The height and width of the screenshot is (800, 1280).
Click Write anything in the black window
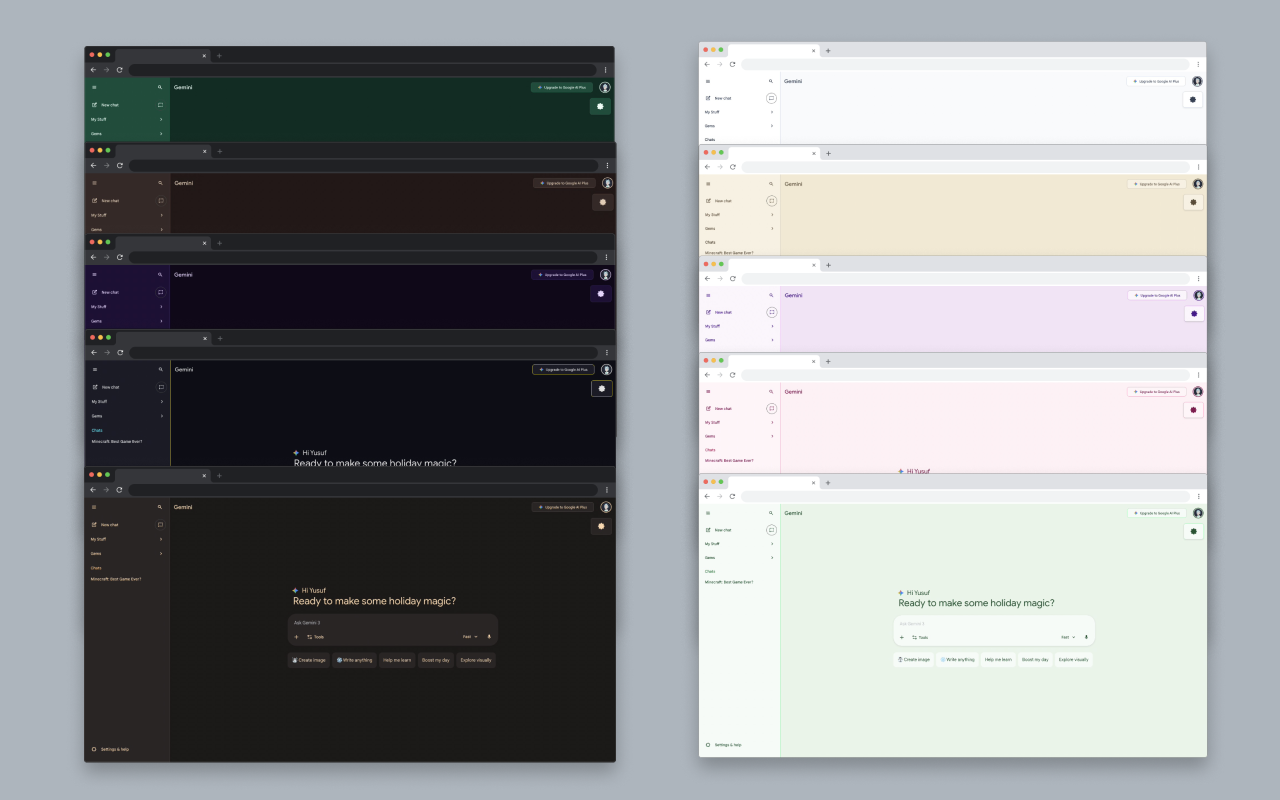click(355, 660)
